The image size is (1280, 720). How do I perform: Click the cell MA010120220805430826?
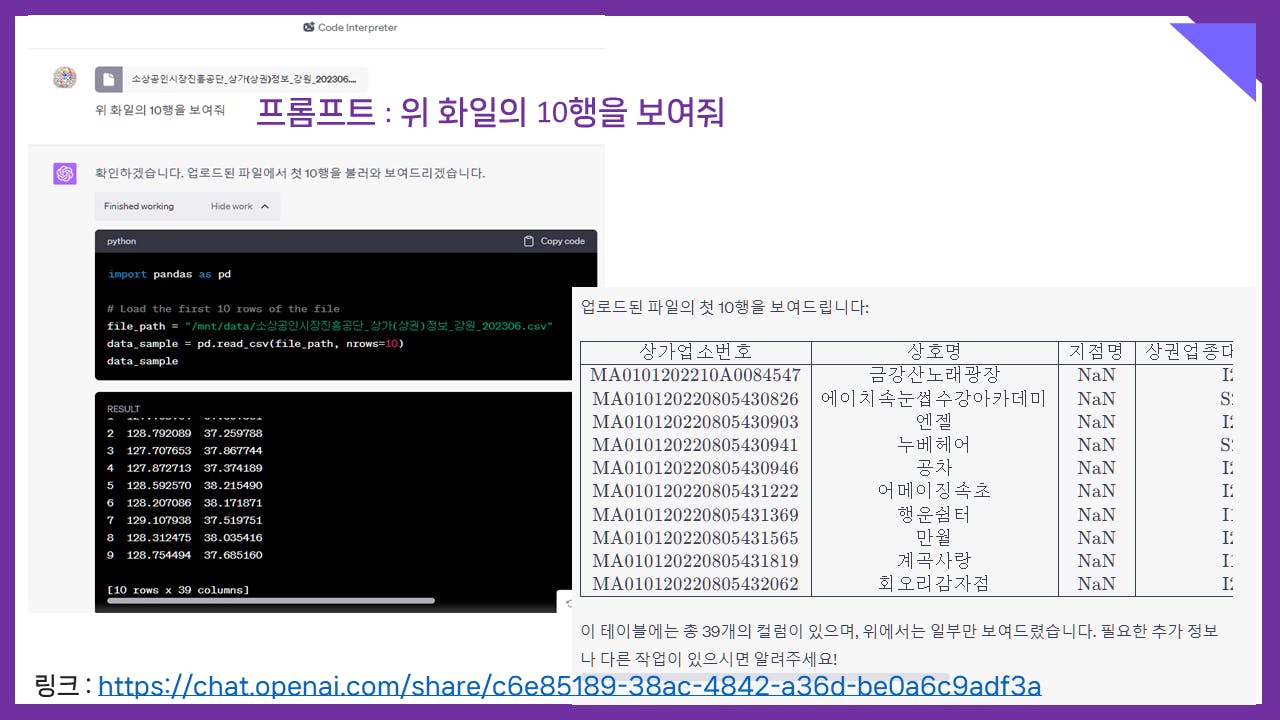(696, 399)
